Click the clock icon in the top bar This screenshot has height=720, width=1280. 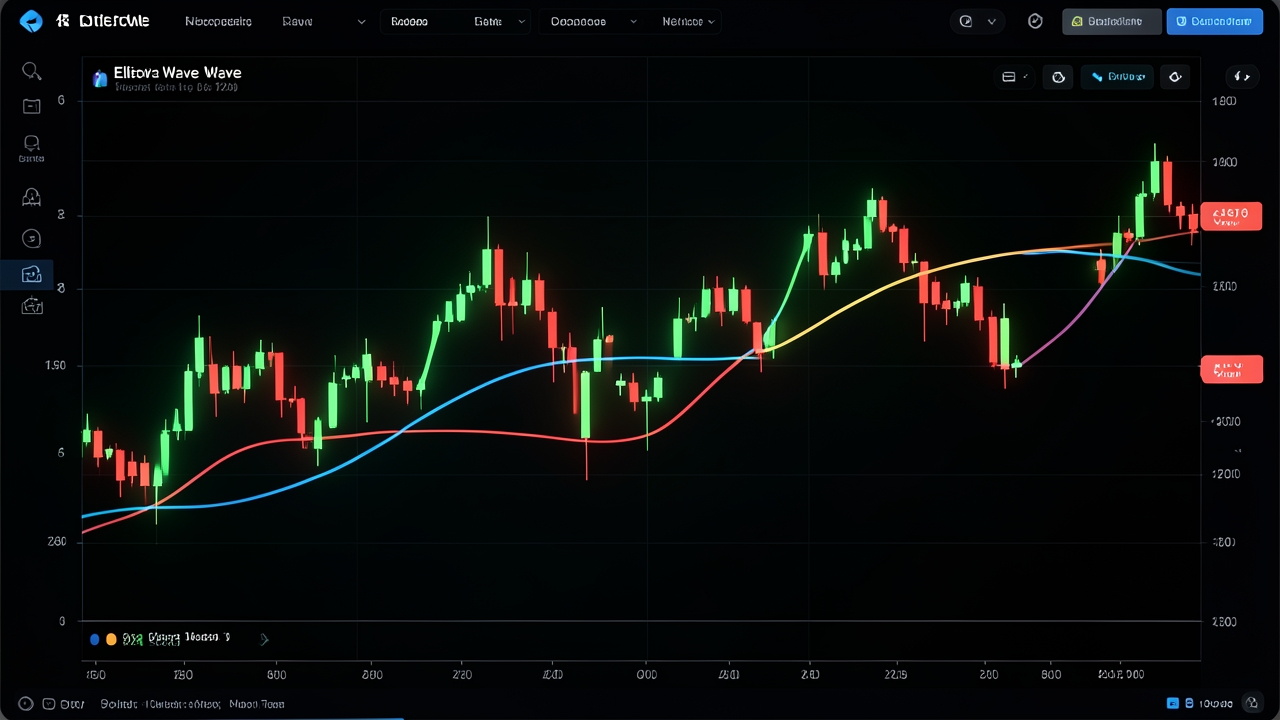(1035, 21)
